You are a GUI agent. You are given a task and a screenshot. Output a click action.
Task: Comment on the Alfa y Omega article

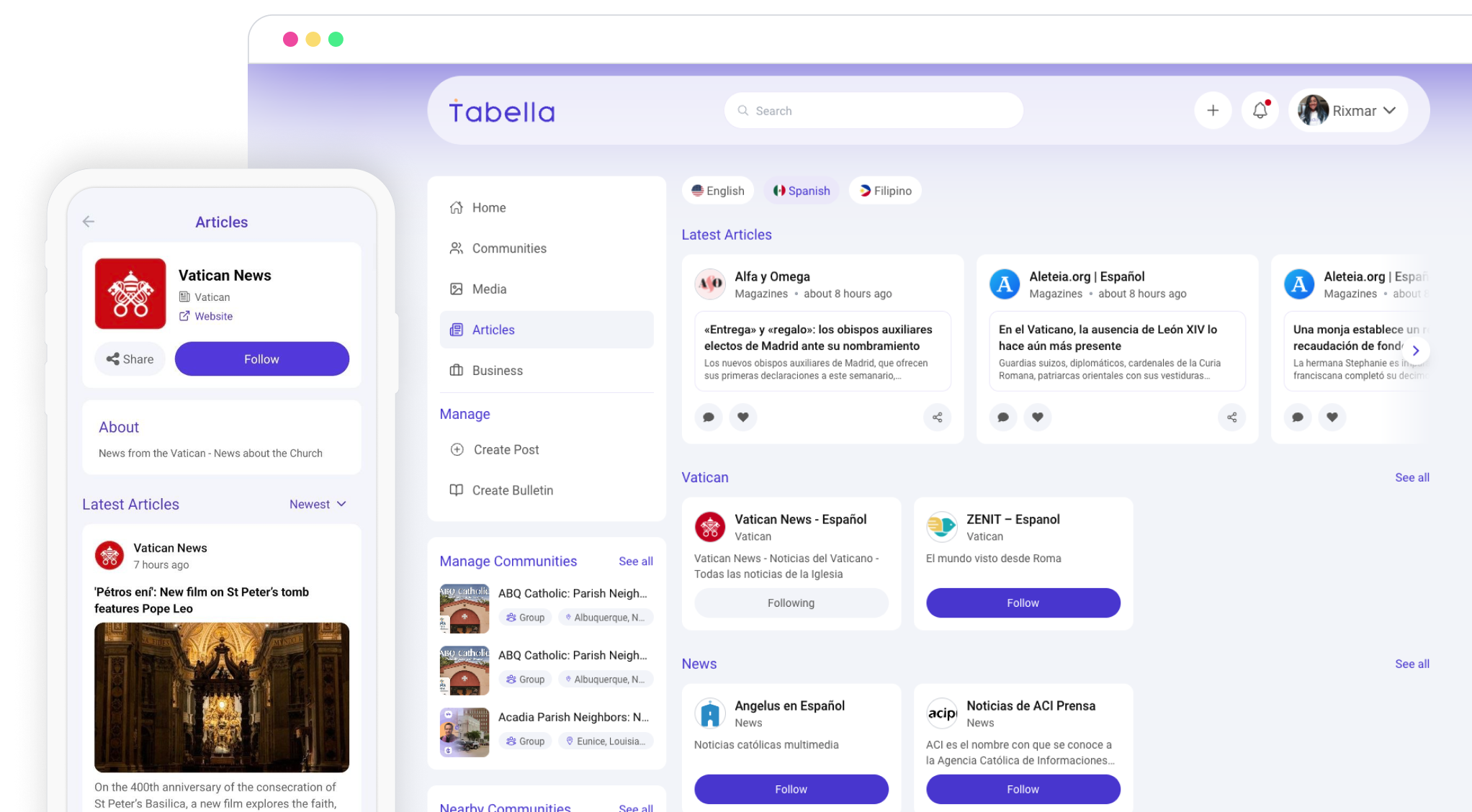pyautogui.click(x=709, y=417)
